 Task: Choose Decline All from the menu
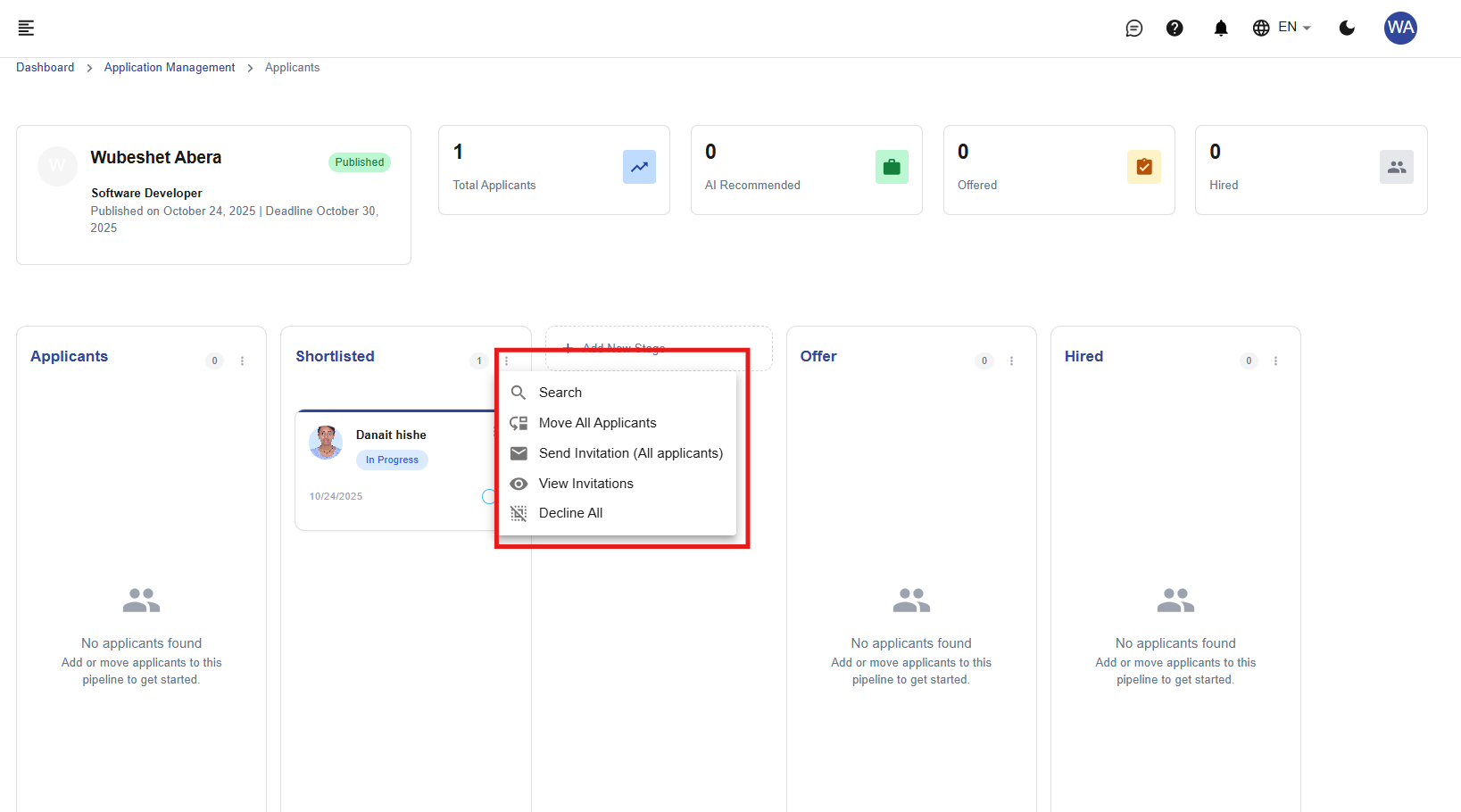(570, 513)
